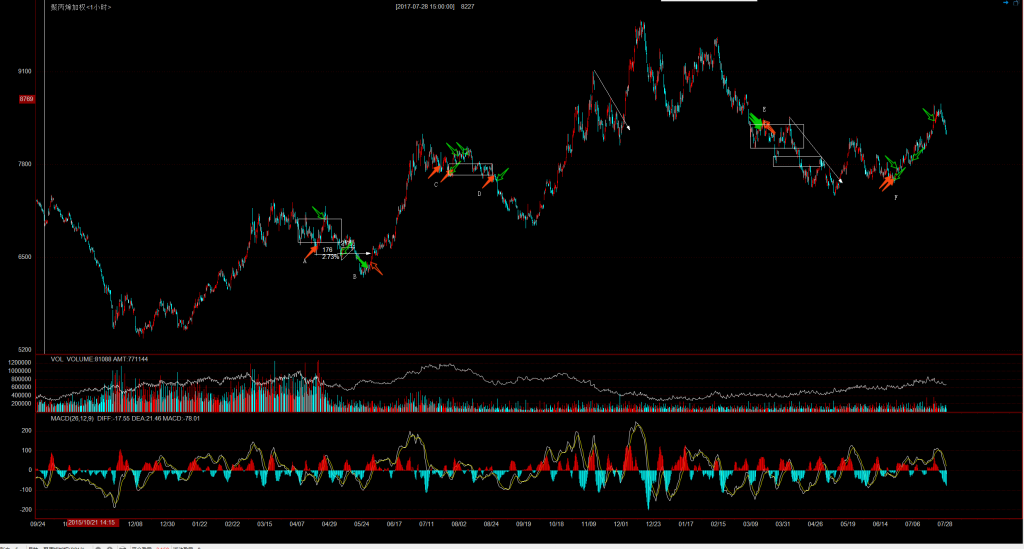Click the 9100 price level axis label
1024x549 pixels.
click(x=25, y=72)
